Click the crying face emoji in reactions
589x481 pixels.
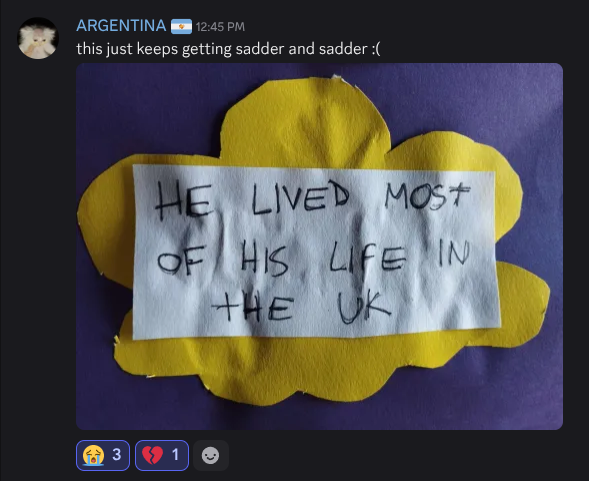coord(94,455)
